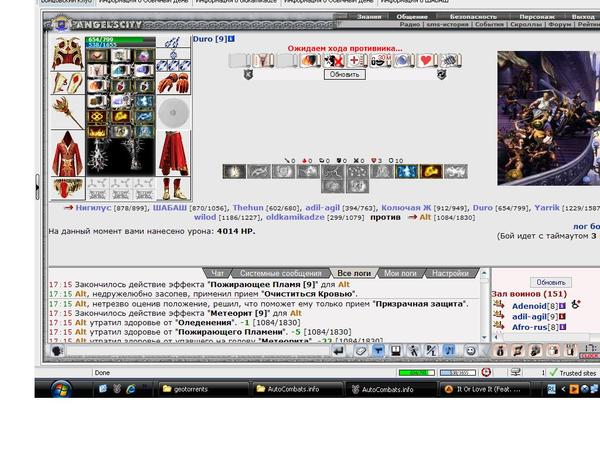Open the Чат tab

217,273
